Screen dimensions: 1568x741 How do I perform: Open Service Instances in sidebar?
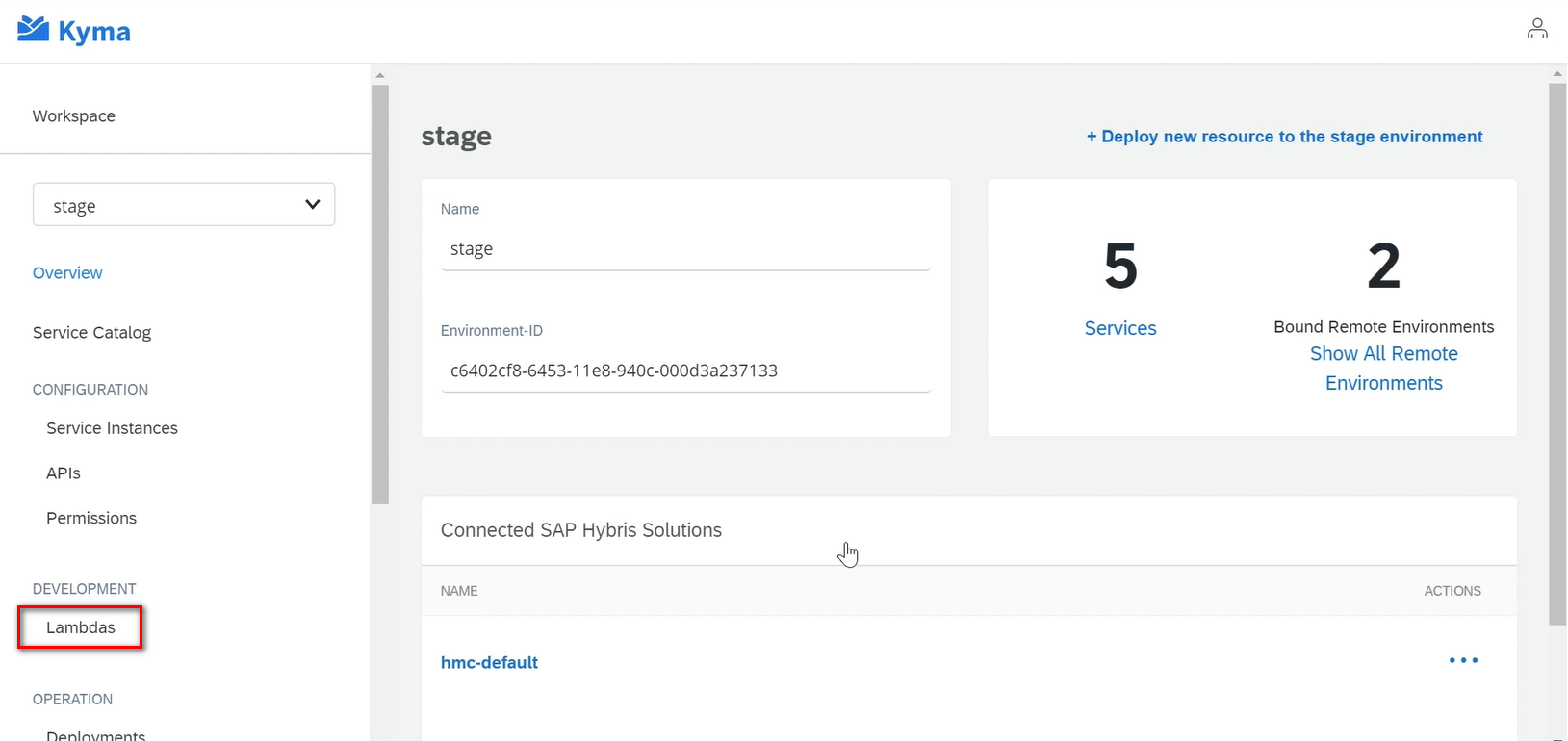[x=112, y=428]
